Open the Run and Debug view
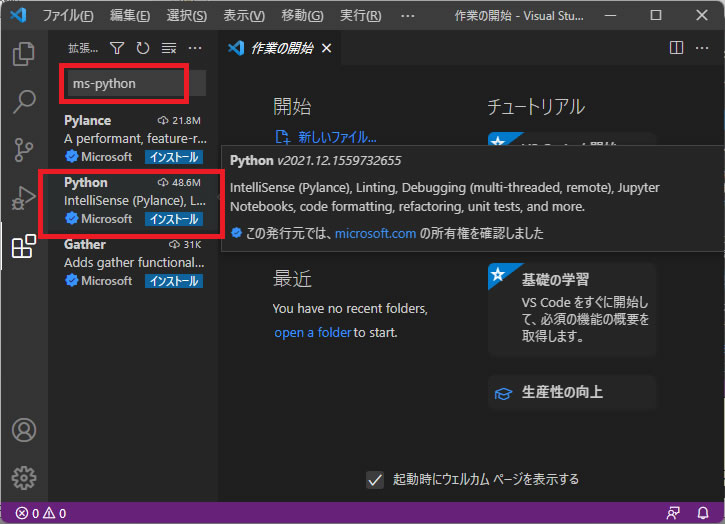Screen dimensions: 725x524 (x=23, y=198)
